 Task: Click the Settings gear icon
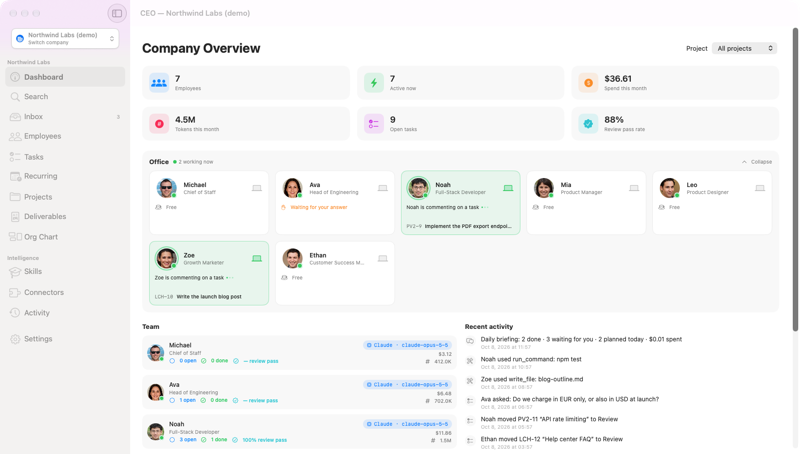15,339
